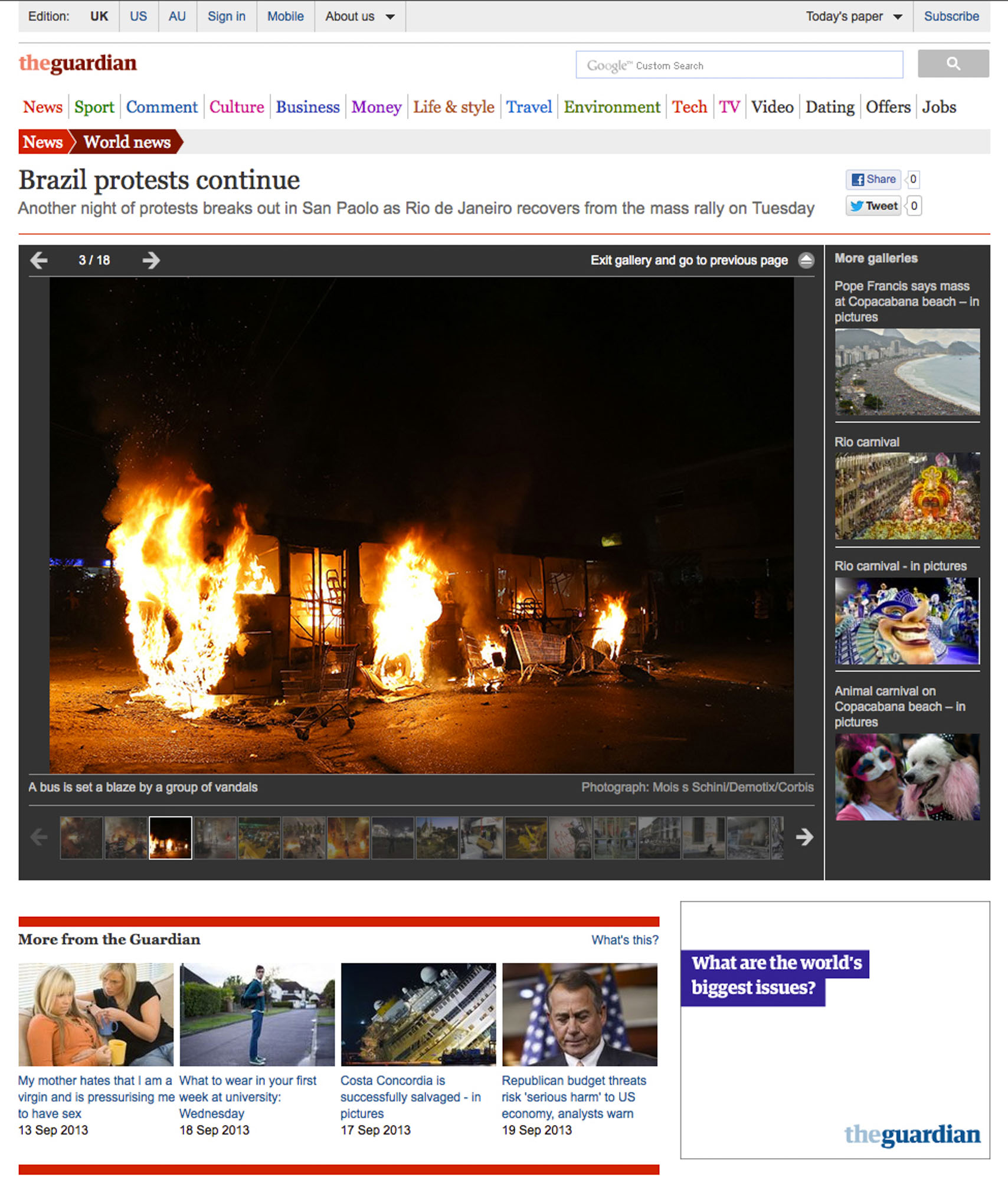
Task: Click the Google Custom Search field
Action: point(739,65)
